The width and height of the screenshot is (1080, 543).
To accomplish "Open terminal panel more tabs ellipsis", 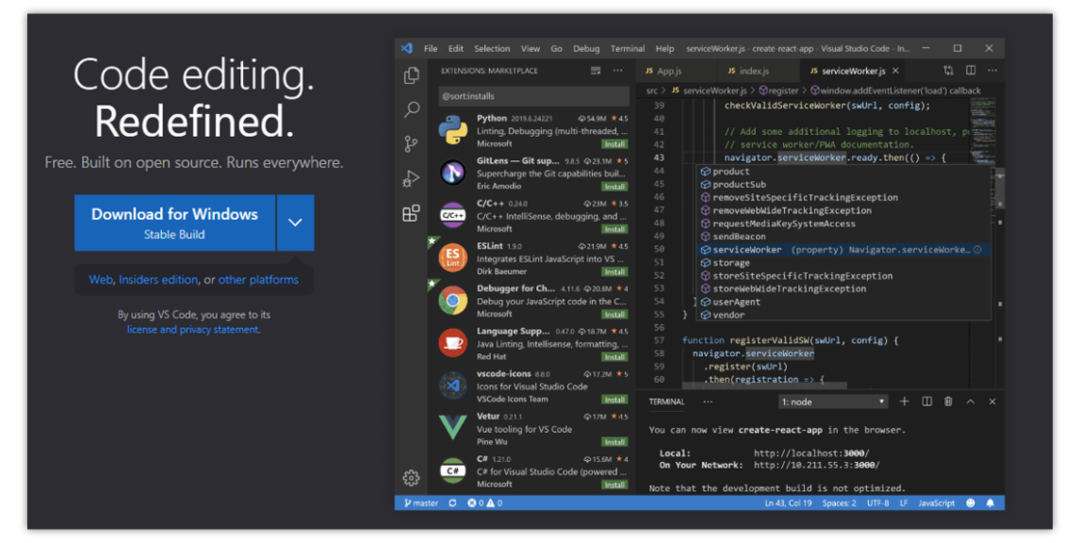I will 707,402.
